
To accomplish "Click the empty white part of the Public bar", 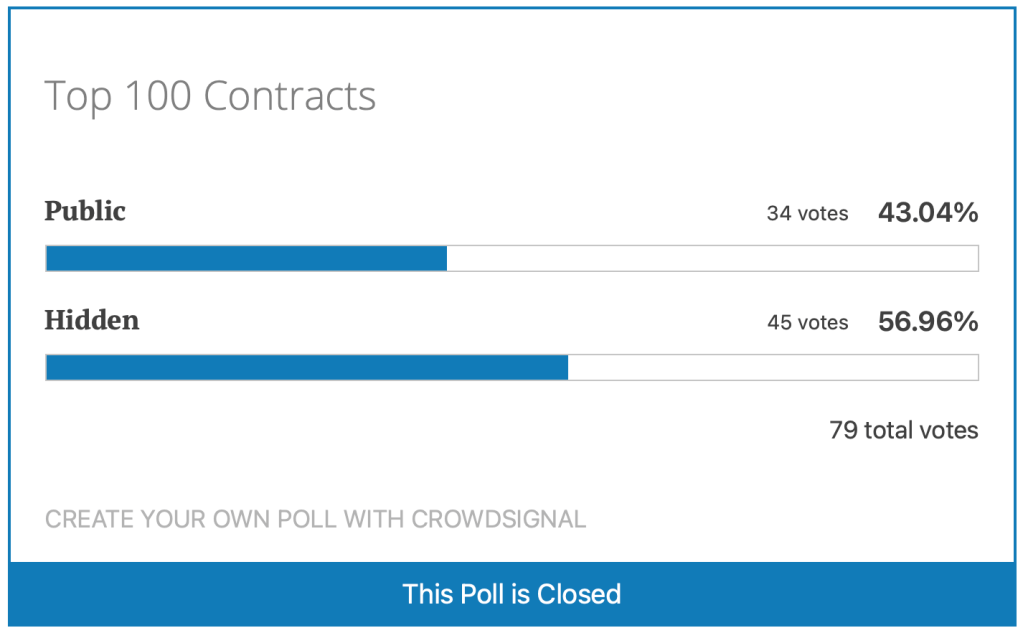I will coord(712,259).
